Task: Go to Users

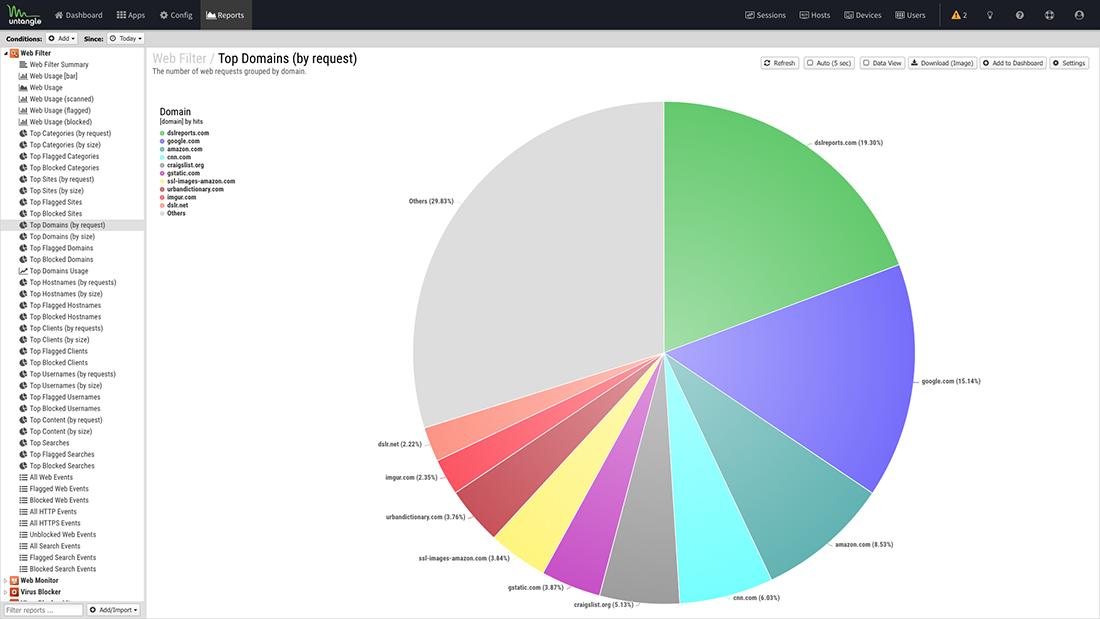Action: [x=910, y=15]
